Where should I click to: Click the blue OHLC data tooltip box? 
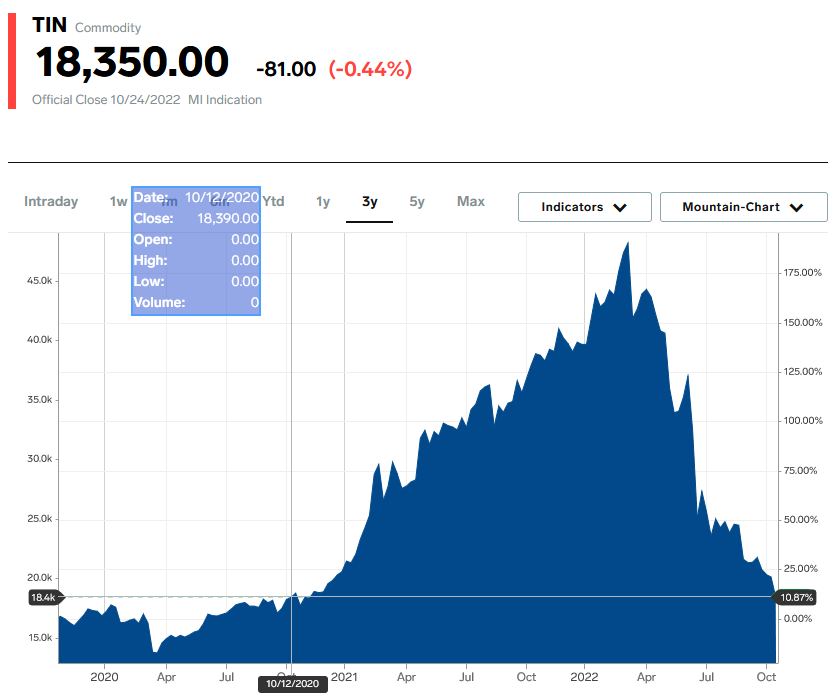[x=196, y=251]
